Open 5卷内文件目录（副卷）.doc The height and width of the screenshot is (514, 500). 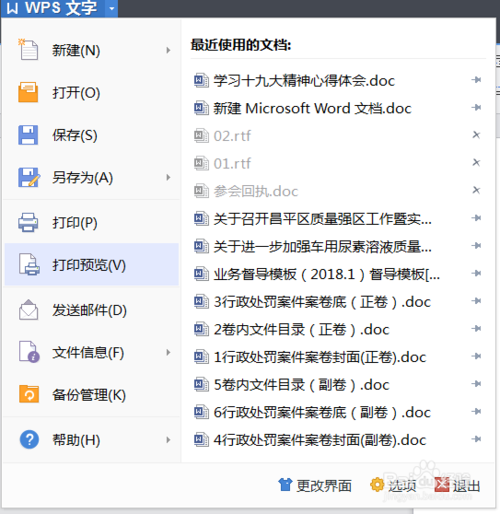point(338,385)
